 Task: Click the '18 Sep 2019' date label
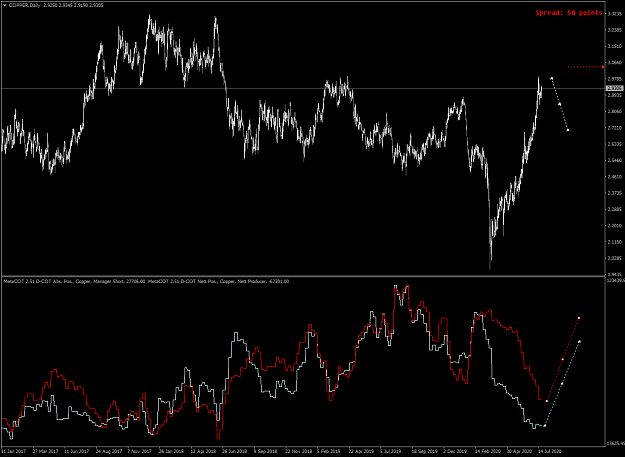pos(424,451)
